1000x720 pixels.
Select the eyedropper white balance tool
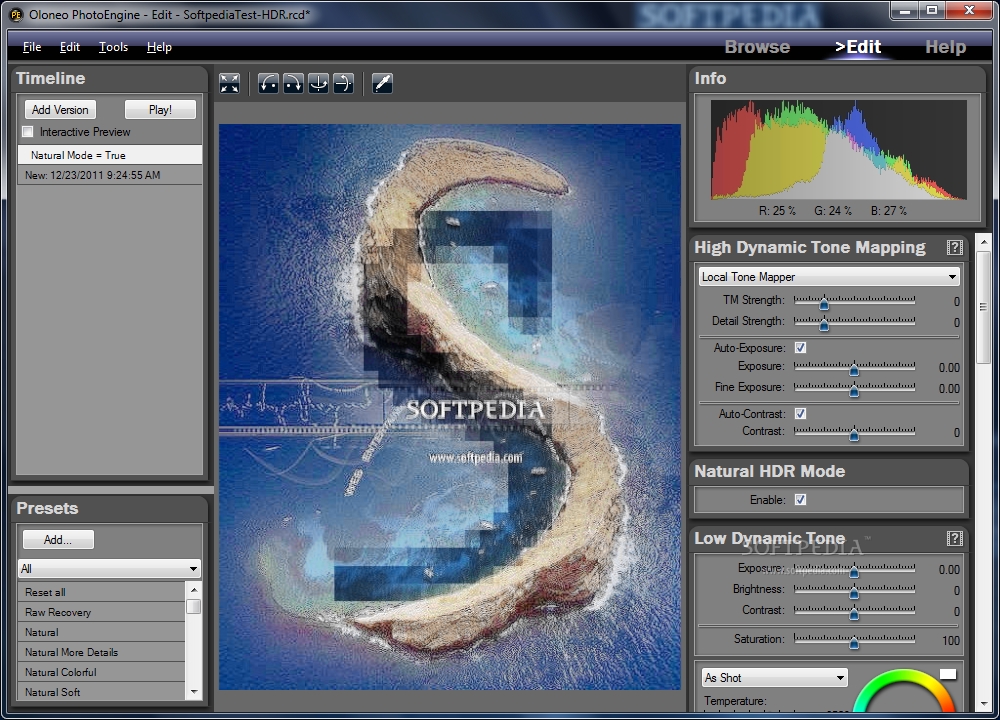[x=382, y=83]
